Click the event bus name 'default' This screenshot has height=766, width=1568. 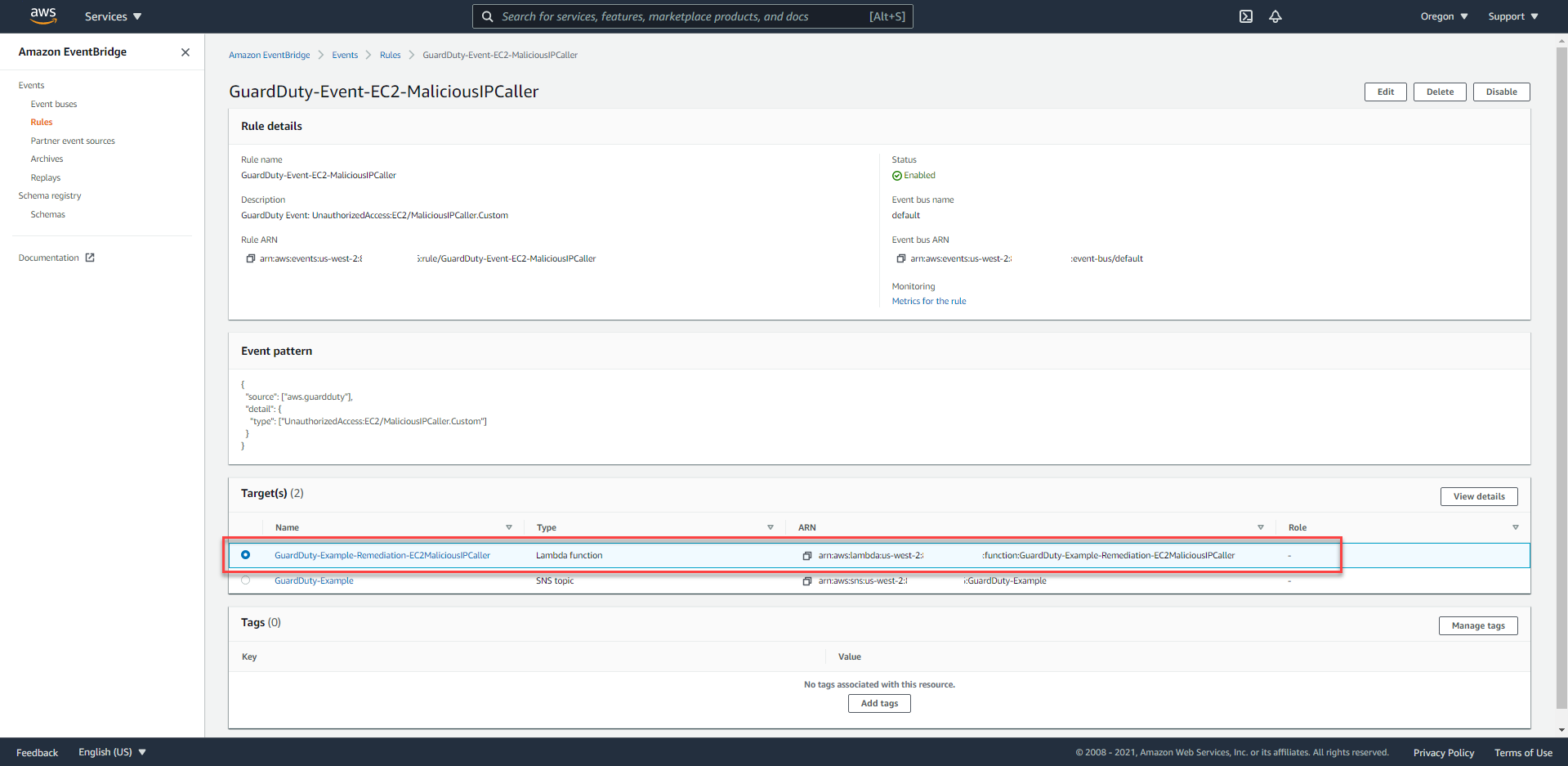906,216
